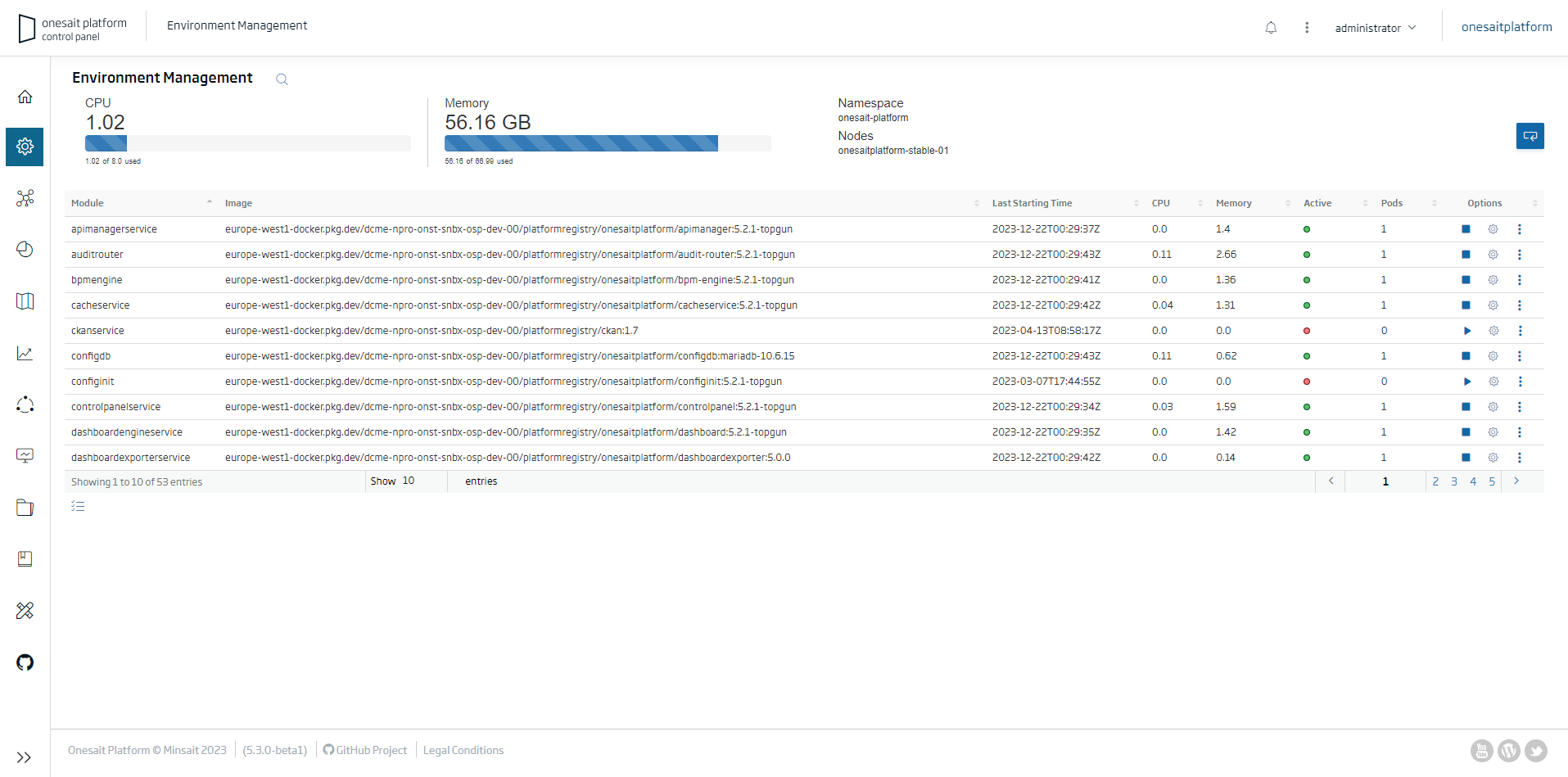Click the blue screen button at right
Viewport: 1568px width, 777px height.
[x=1530, y=136]
